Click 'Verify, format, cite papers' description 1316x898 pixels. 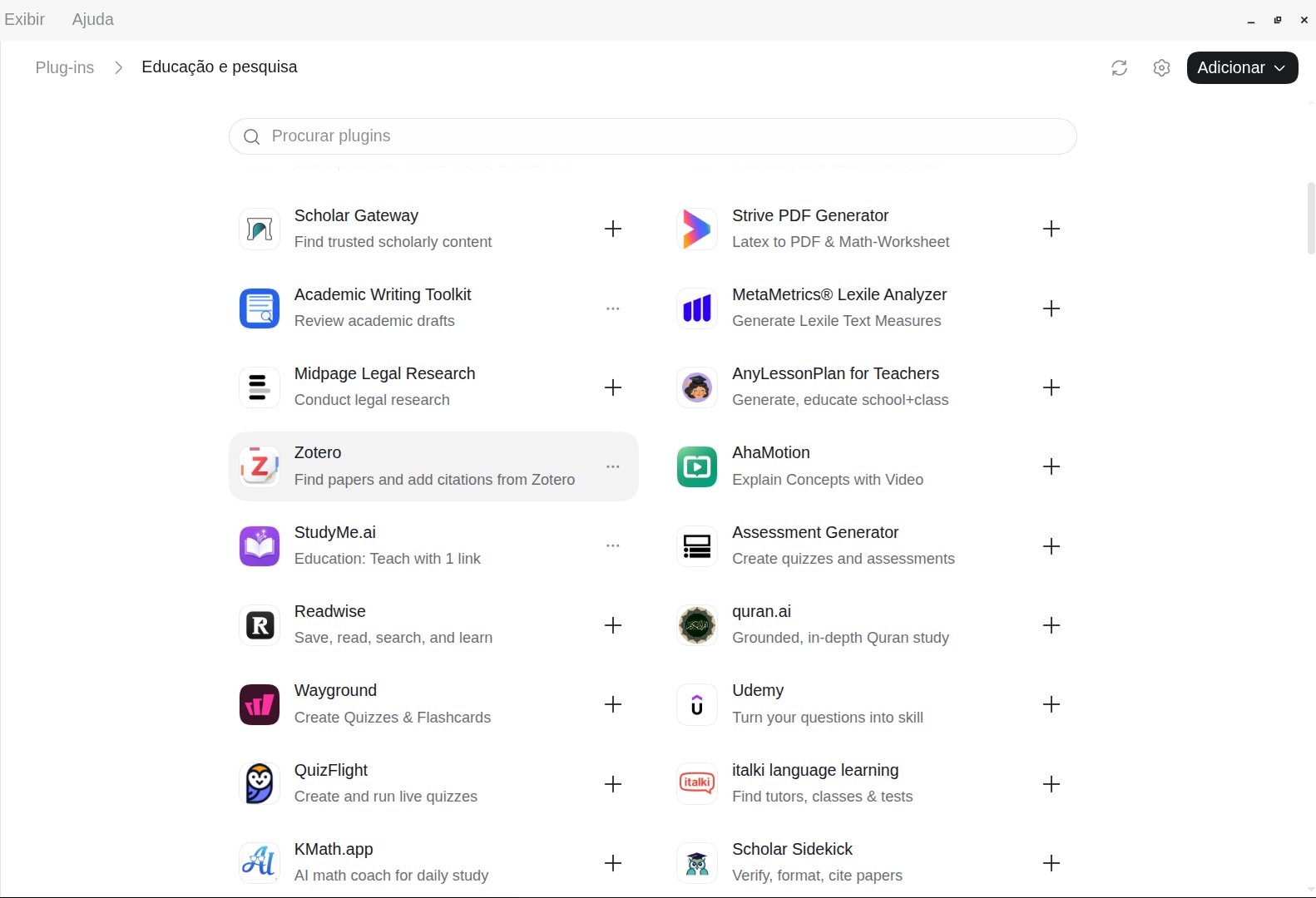(x=817, y=876)
